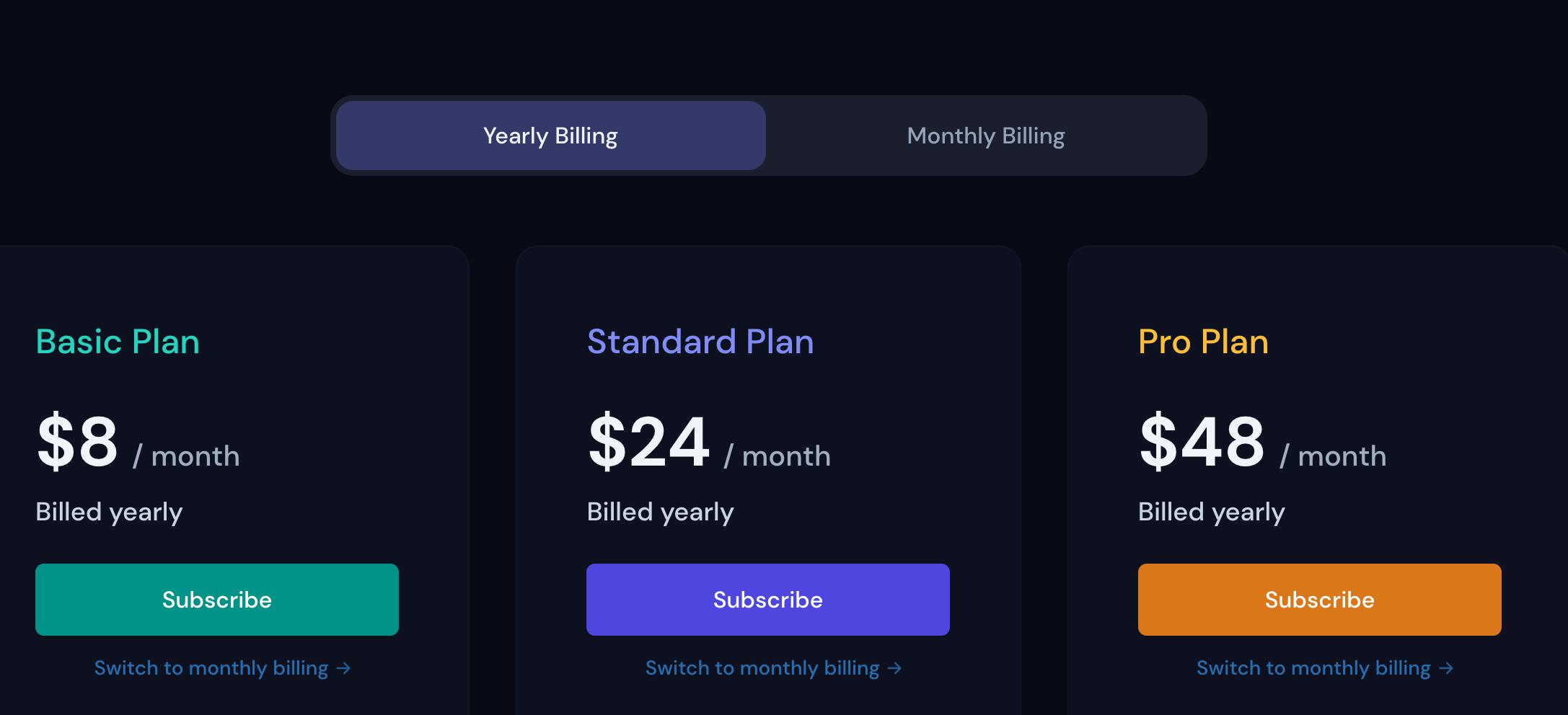Click the $24 price on Standard Plan
Screen dimensions: 1568x715
[648, 442]
